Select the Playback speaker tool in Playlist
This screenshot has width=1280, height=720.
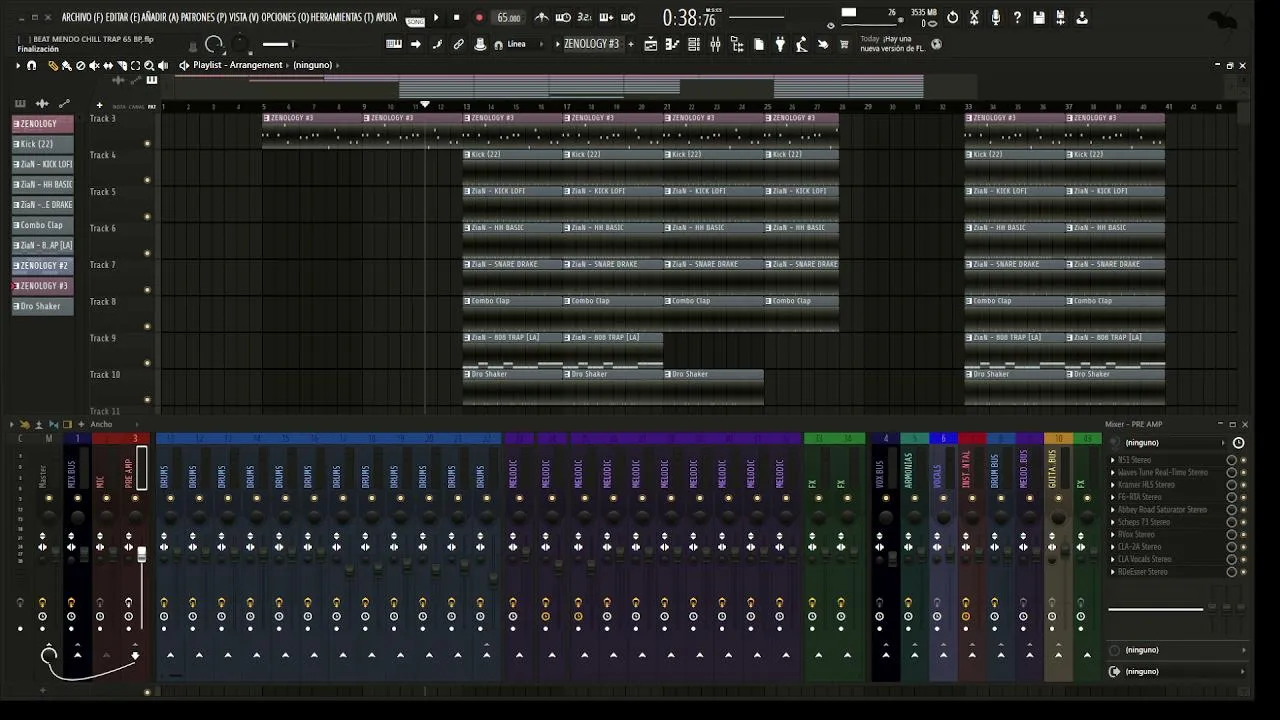coord(163,65)
